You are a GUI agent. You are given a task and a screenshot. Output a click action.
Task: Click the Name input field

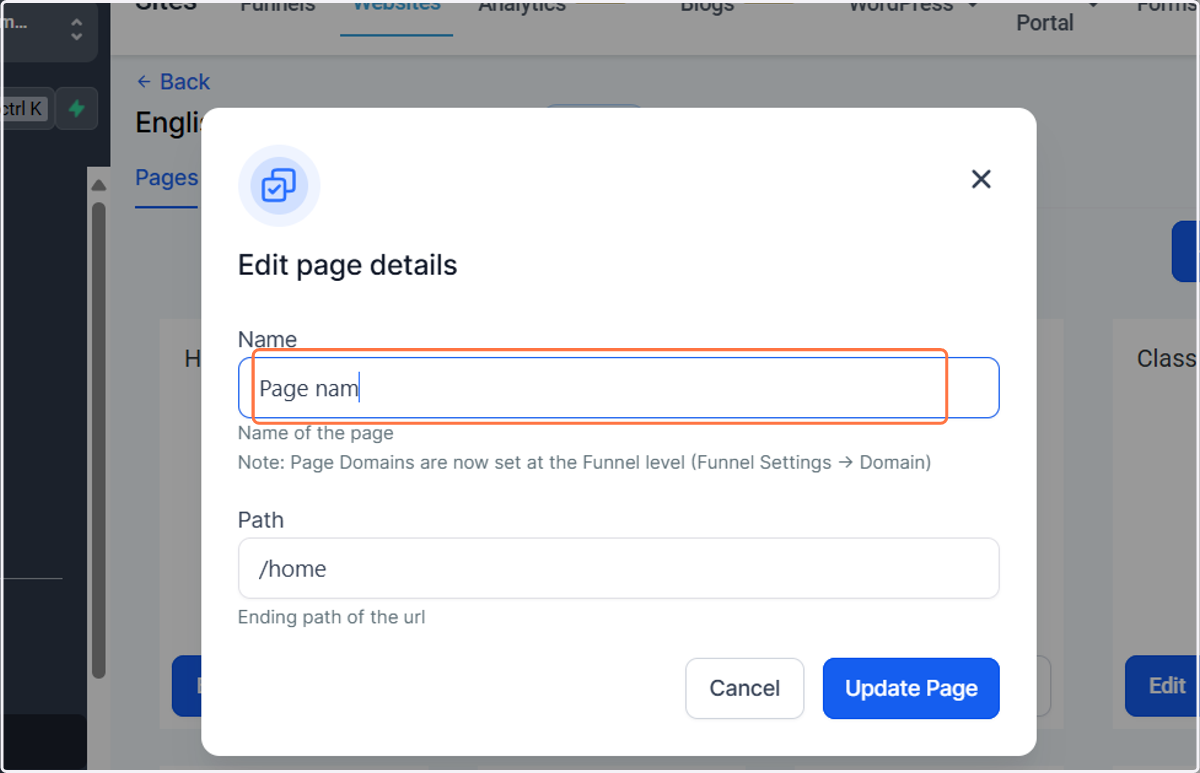tap(618, 388)
